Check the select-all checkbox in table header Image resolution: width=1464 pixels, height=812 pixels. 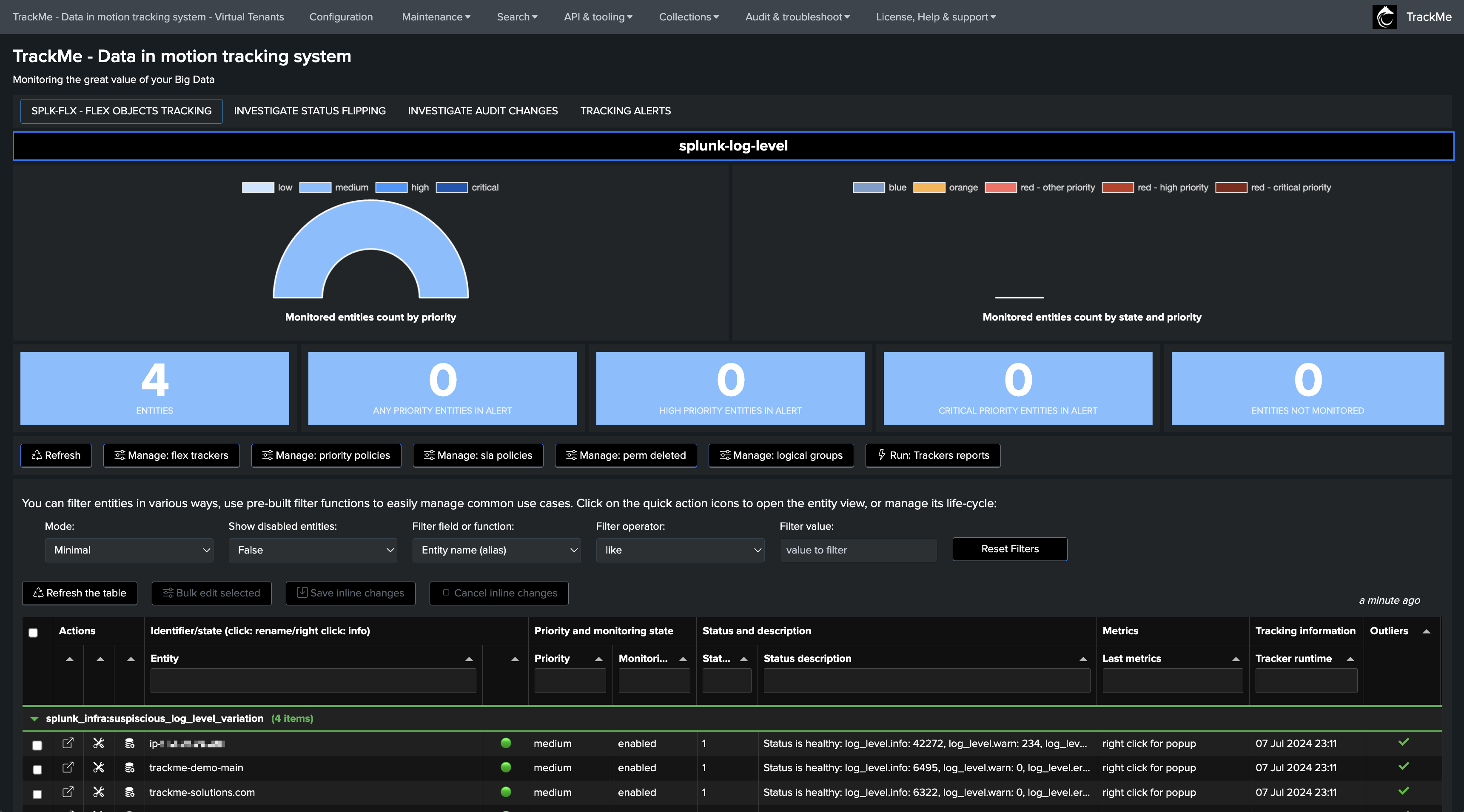click(x=33, y=633)
